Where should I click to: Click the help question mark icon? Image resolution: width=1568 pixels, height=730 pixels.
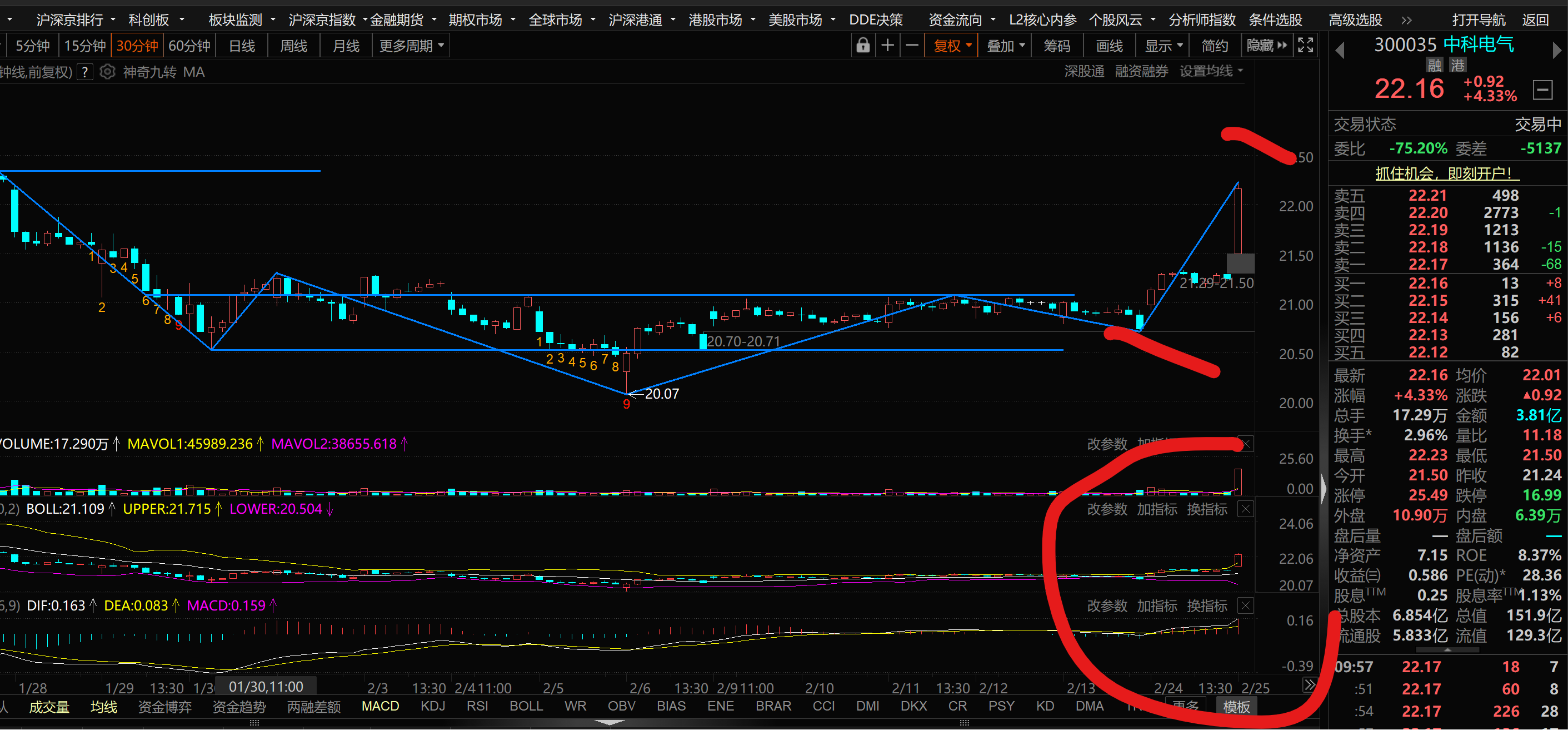tap(85, 72)
